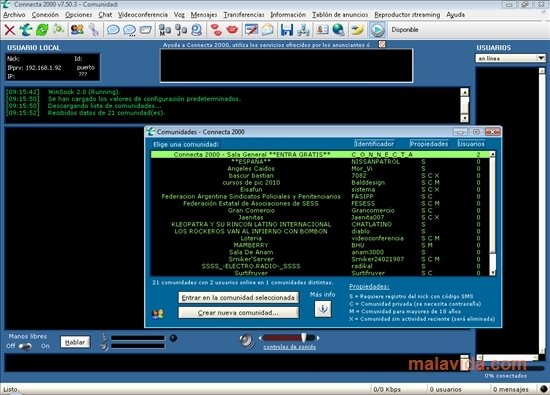
Task: Sort communities by Propiedades column header
Action: [x=429, y=143]
